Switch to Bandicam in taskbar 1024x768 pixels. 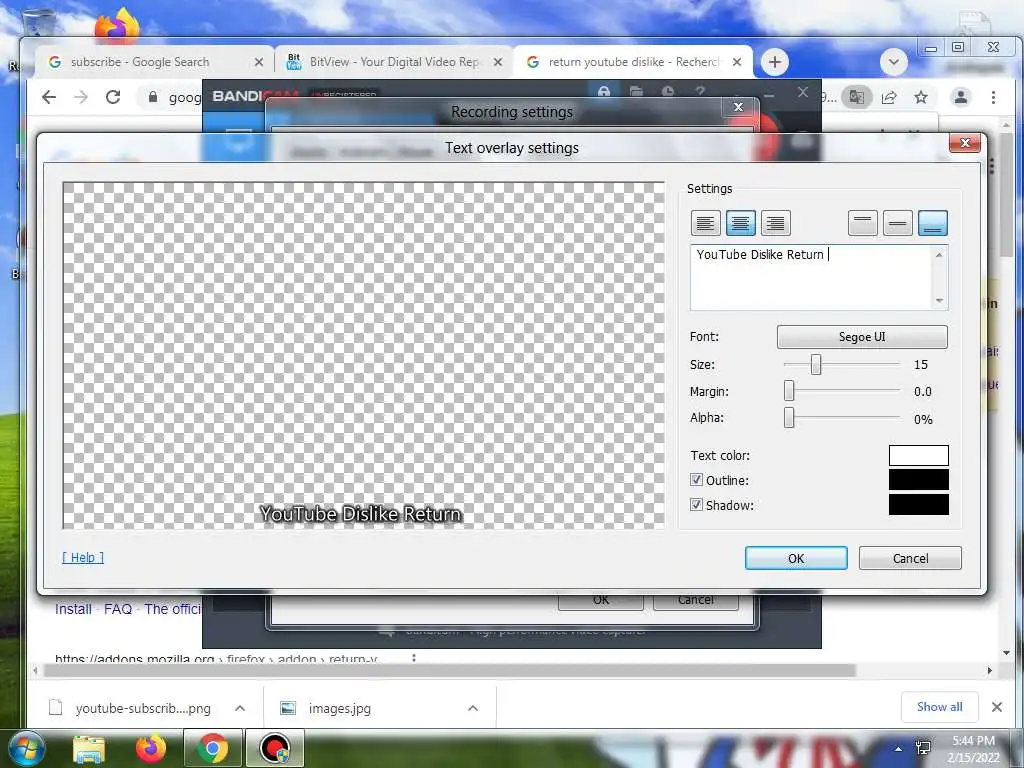tap(275, 748)
